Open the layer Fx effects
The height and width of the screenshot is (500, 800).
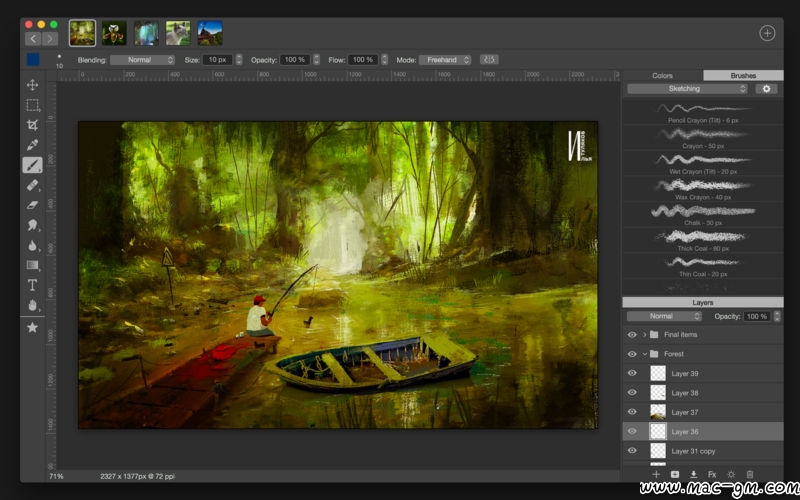click(712, 474)
